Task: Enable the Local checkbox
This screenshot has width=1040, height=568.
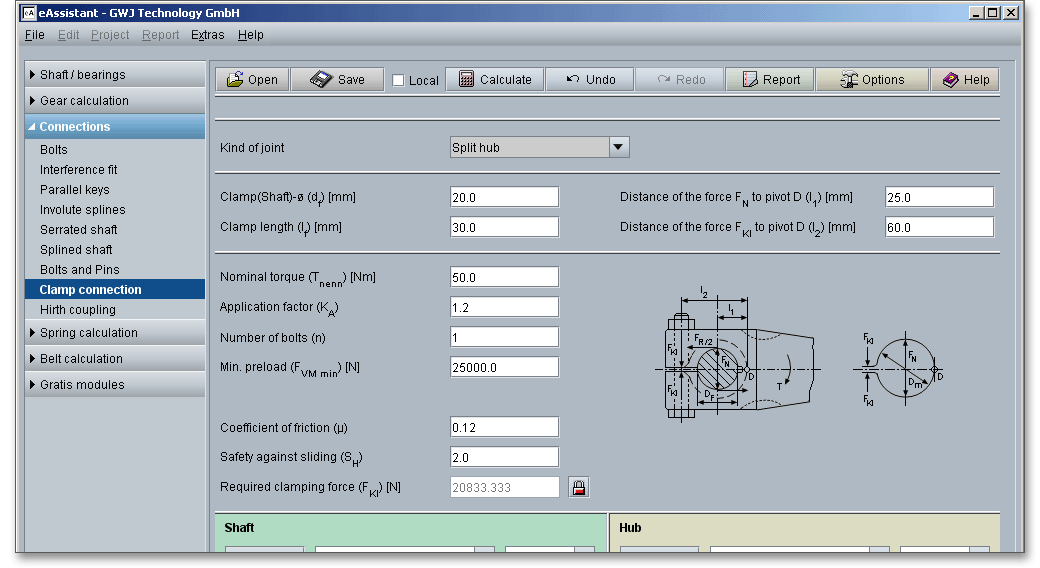Action: (398, 81)
